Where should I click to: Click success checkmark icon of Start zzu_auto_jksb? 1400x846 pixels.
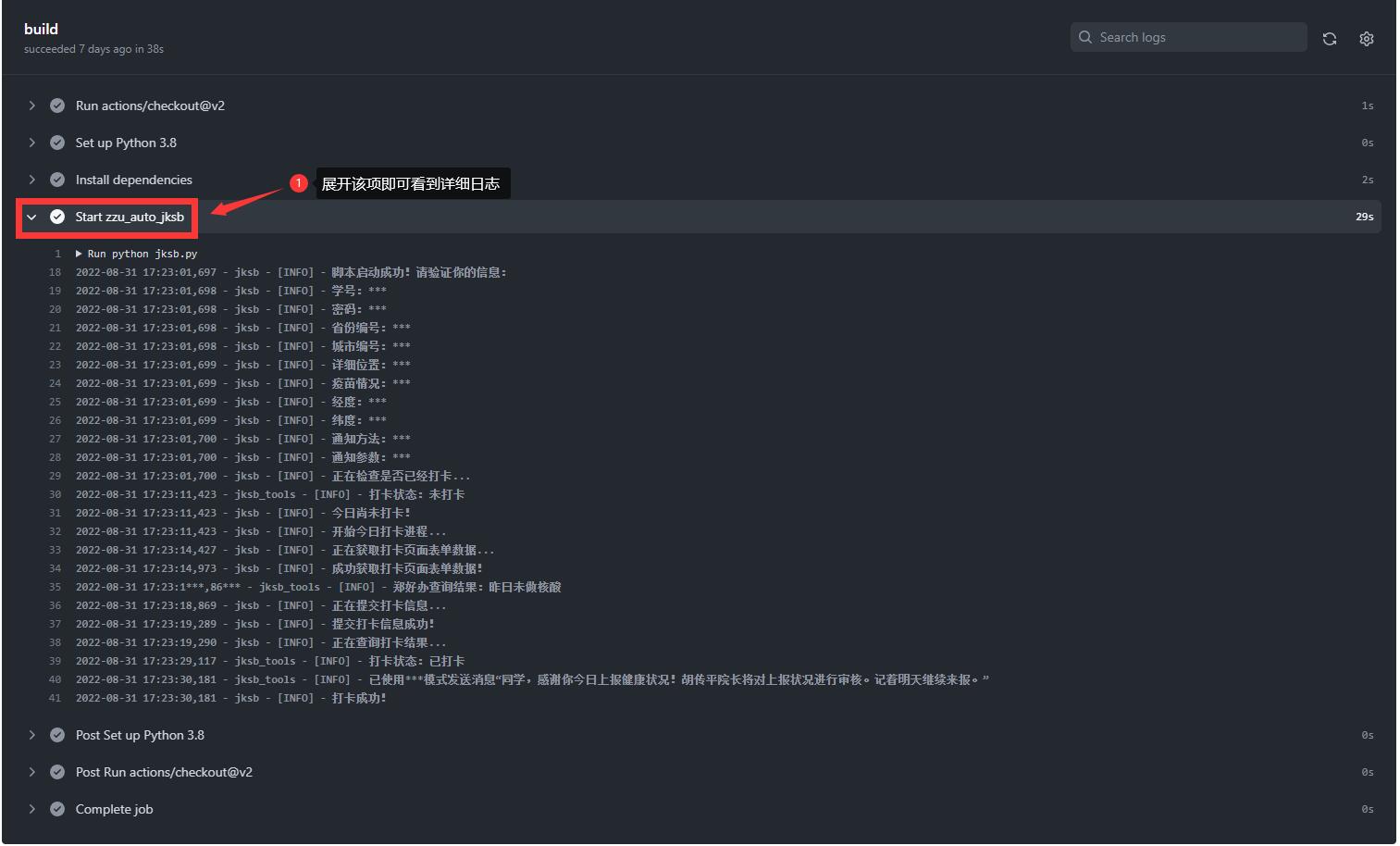pos(57,217)
